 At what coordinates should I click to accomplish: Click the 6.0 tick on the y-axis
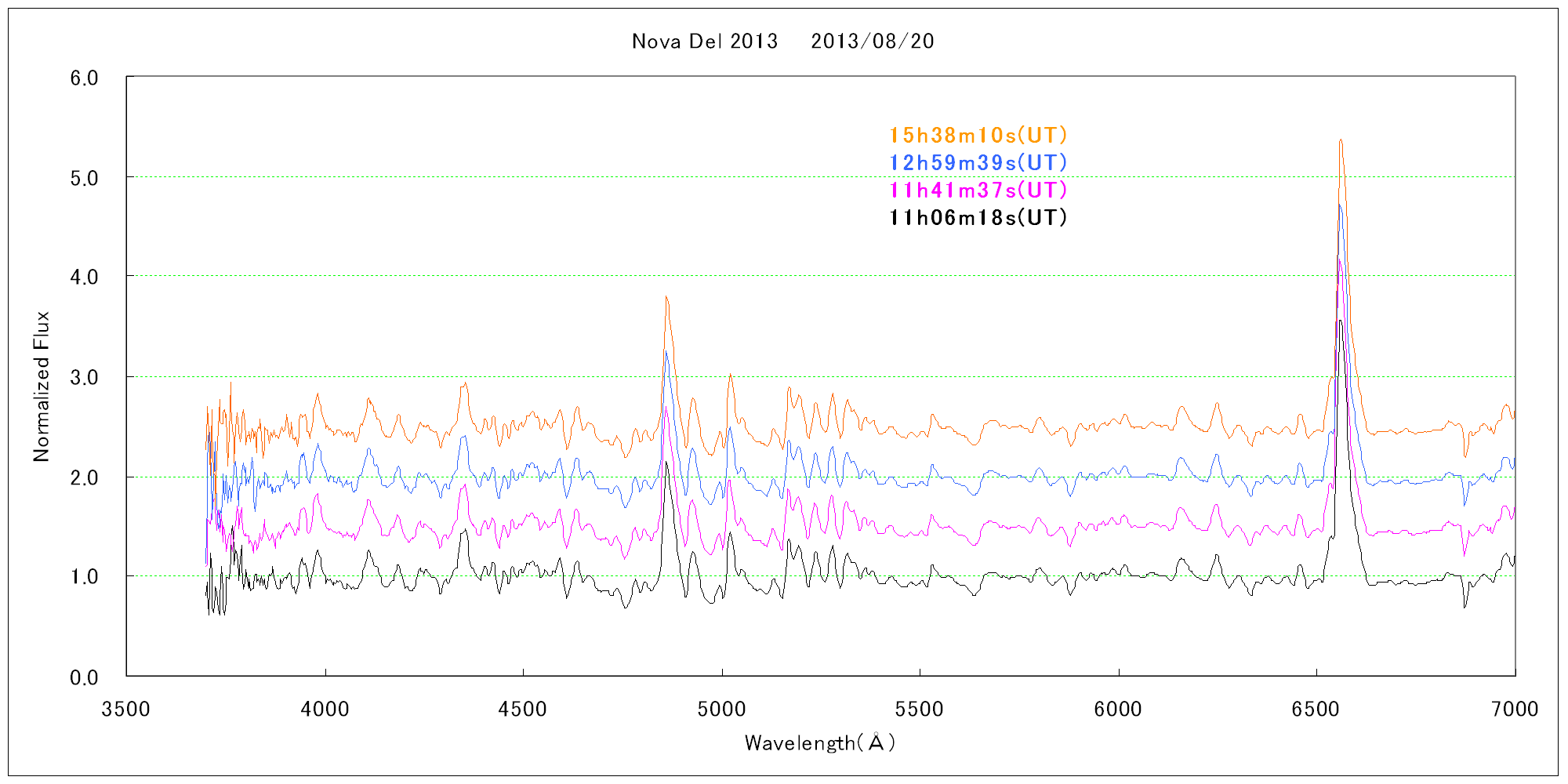pos(84,78)
